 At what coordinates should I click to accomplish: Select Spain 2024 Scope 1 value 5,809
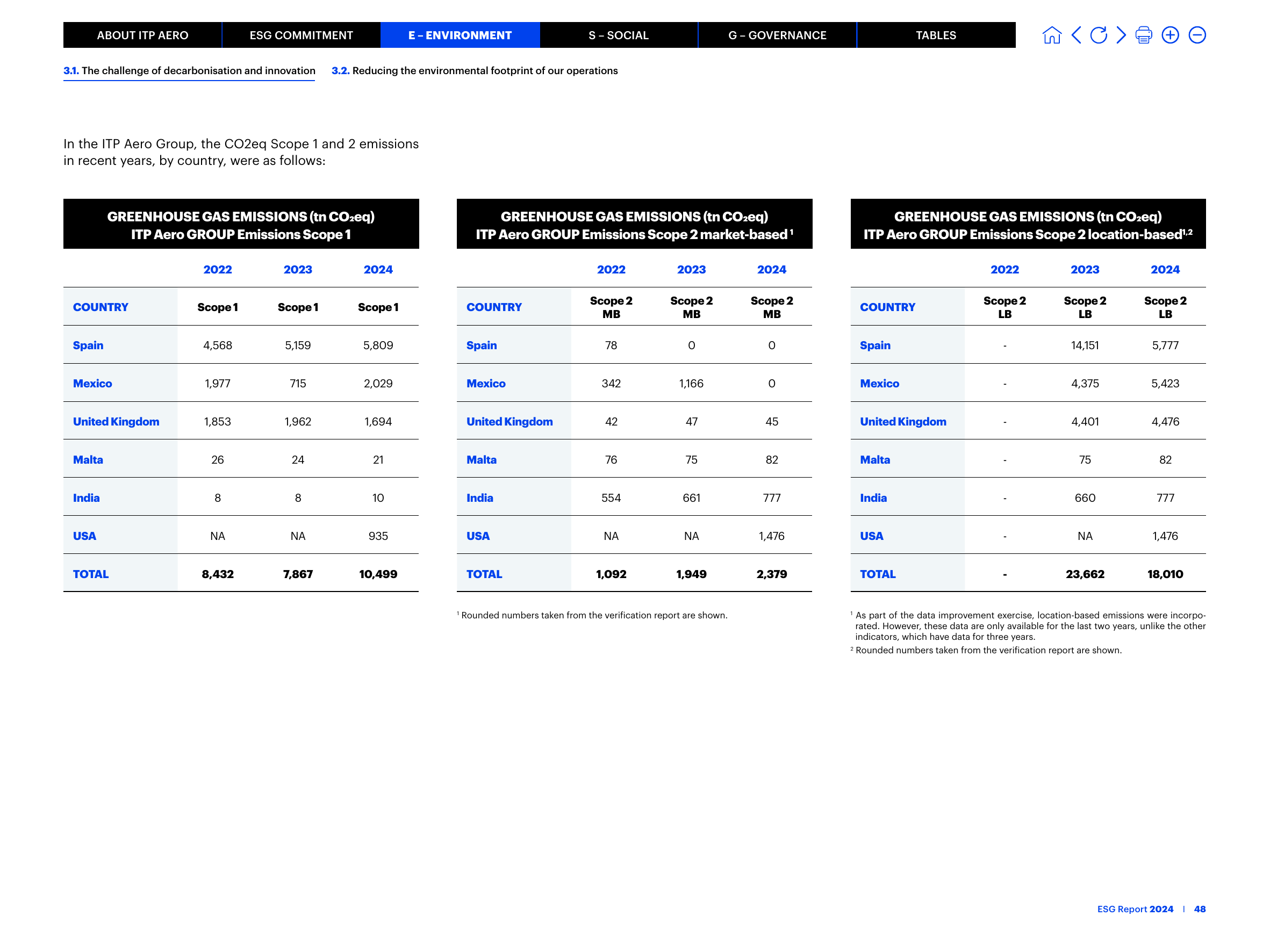(378, 345)
